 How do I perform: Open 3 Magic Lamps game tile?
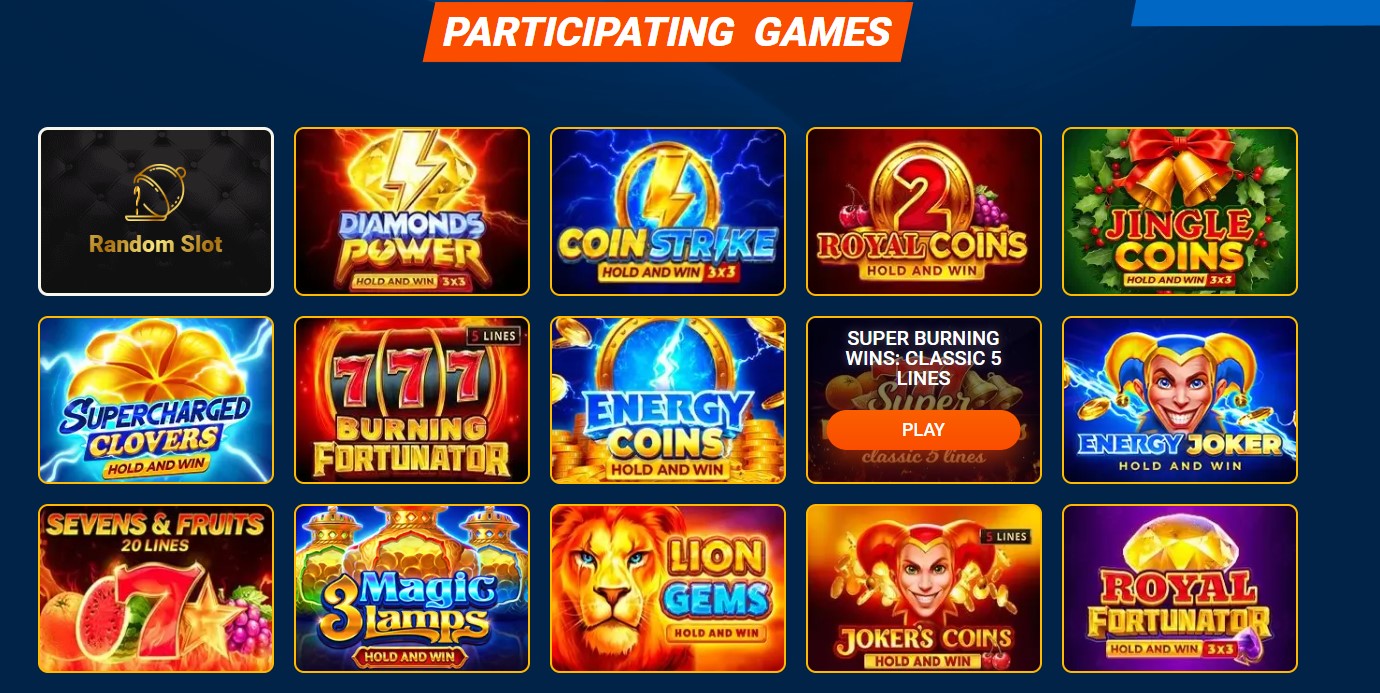(x=412, y=588)
